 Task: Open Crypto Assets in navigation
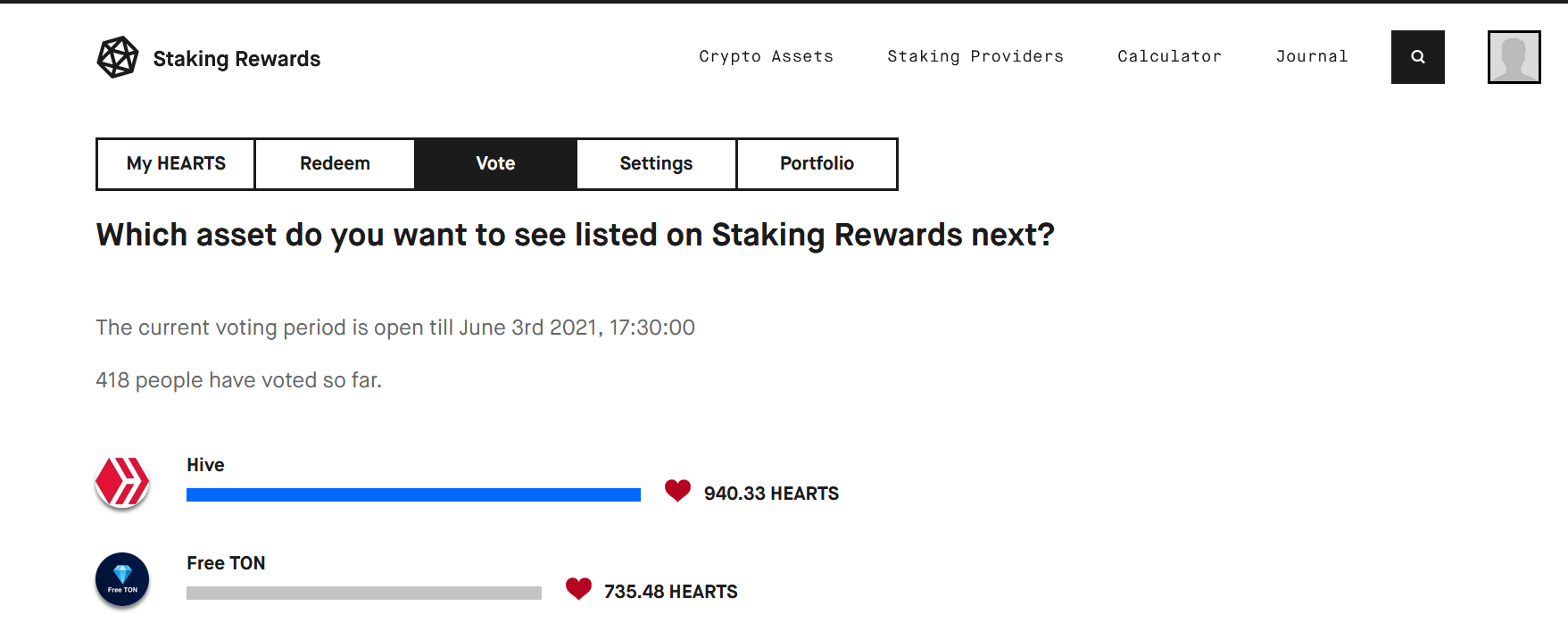click(766, 56)
